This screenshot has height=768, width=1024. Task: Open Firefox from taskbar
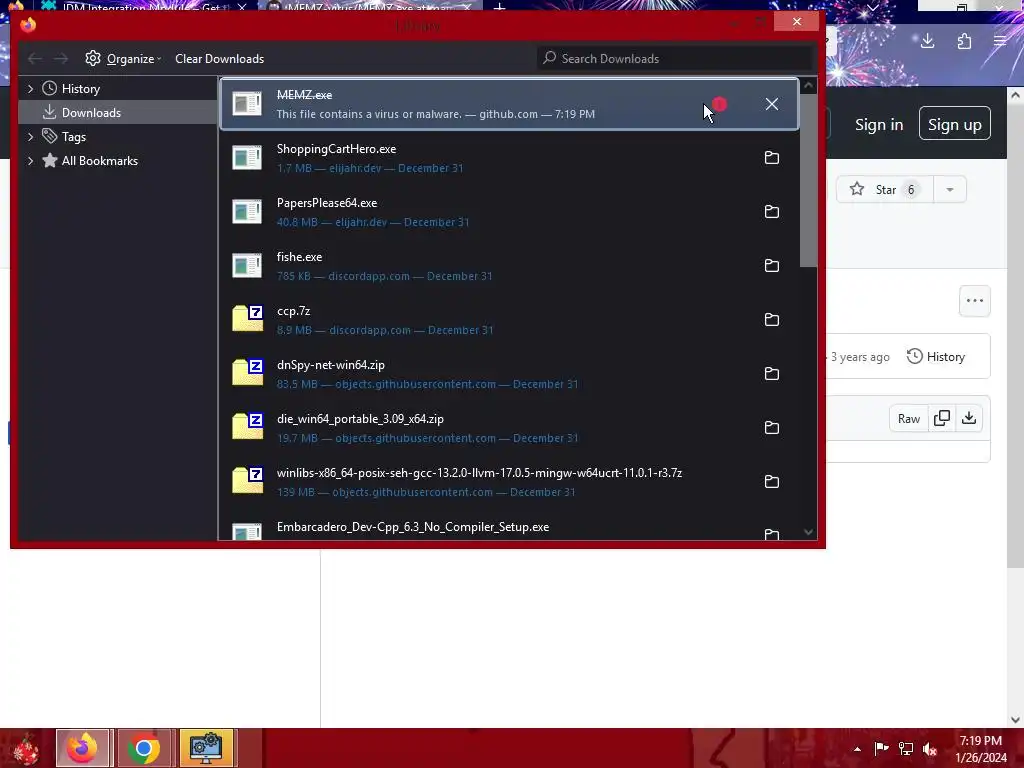coord(82,748)
